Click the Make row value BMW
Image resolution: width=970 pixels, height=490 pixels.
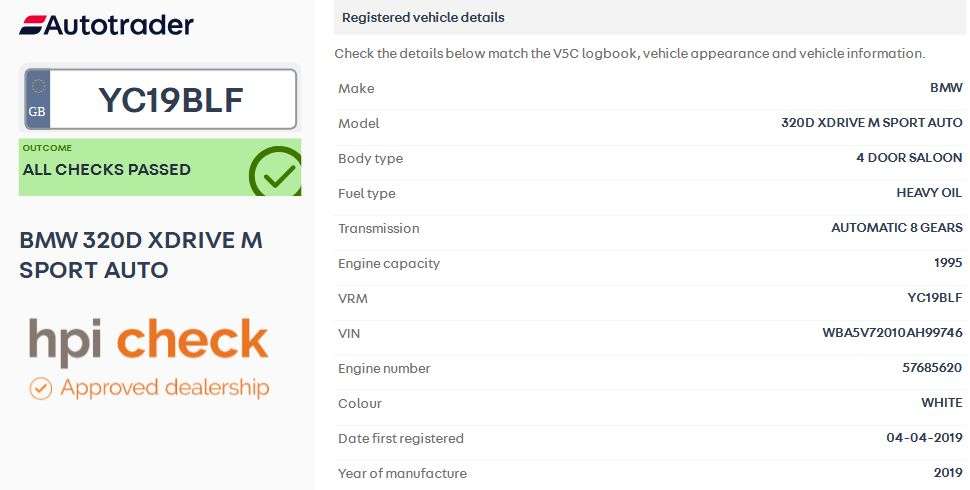946,88
